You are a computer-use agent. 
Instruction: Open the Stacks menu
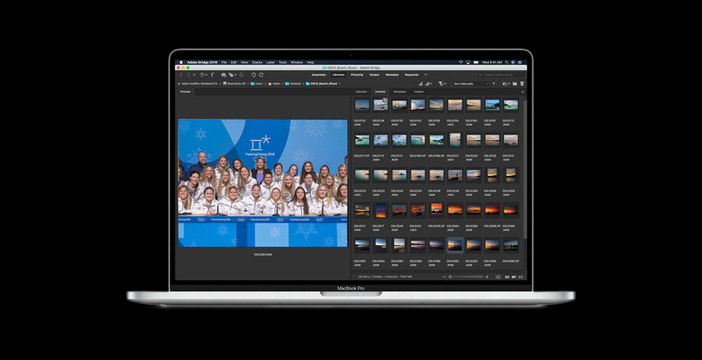[257, 62]
